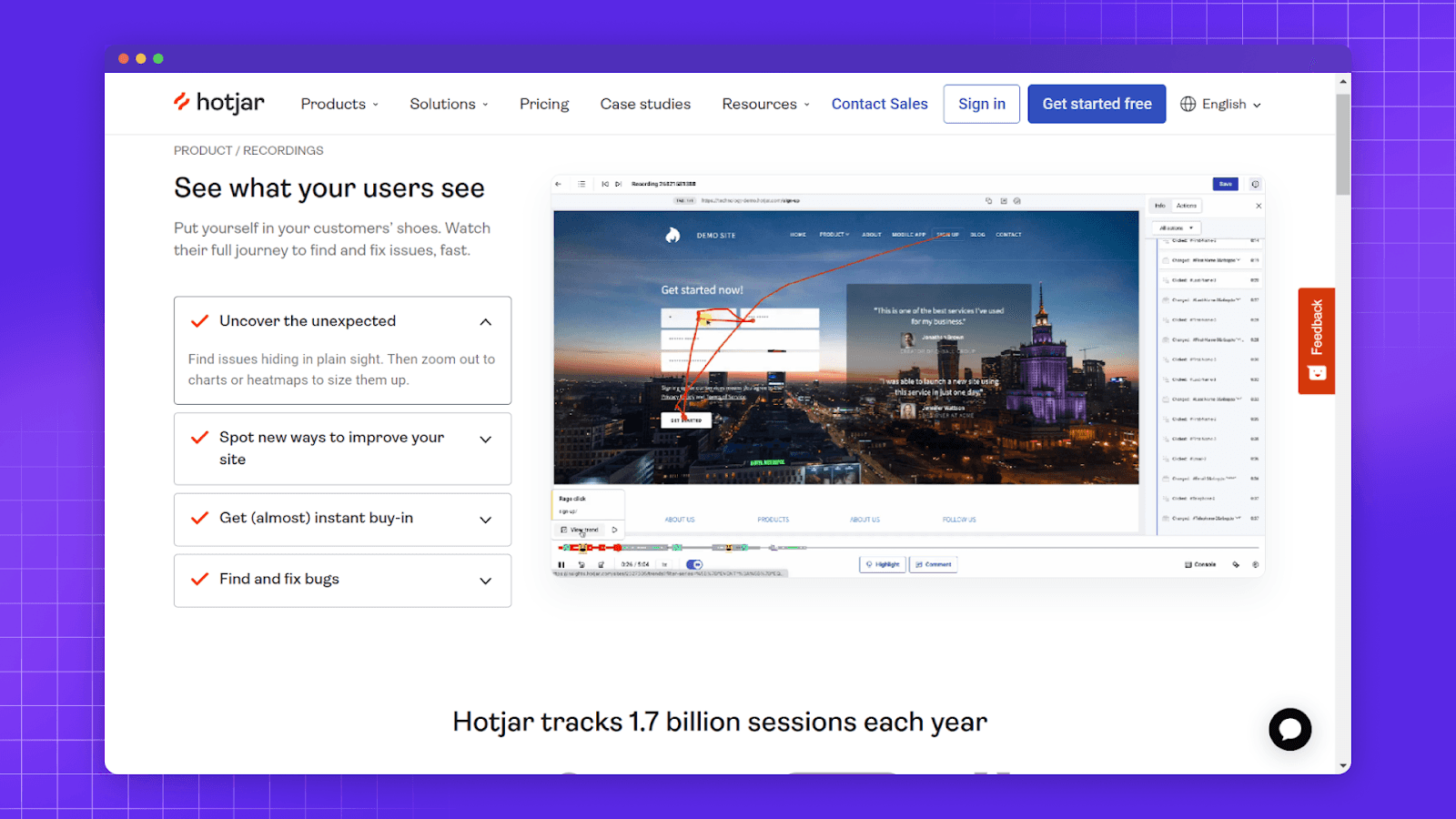The image size is (1456, 819).
Task: Click the recording timeline bar
Action: (x=908, y=548)
